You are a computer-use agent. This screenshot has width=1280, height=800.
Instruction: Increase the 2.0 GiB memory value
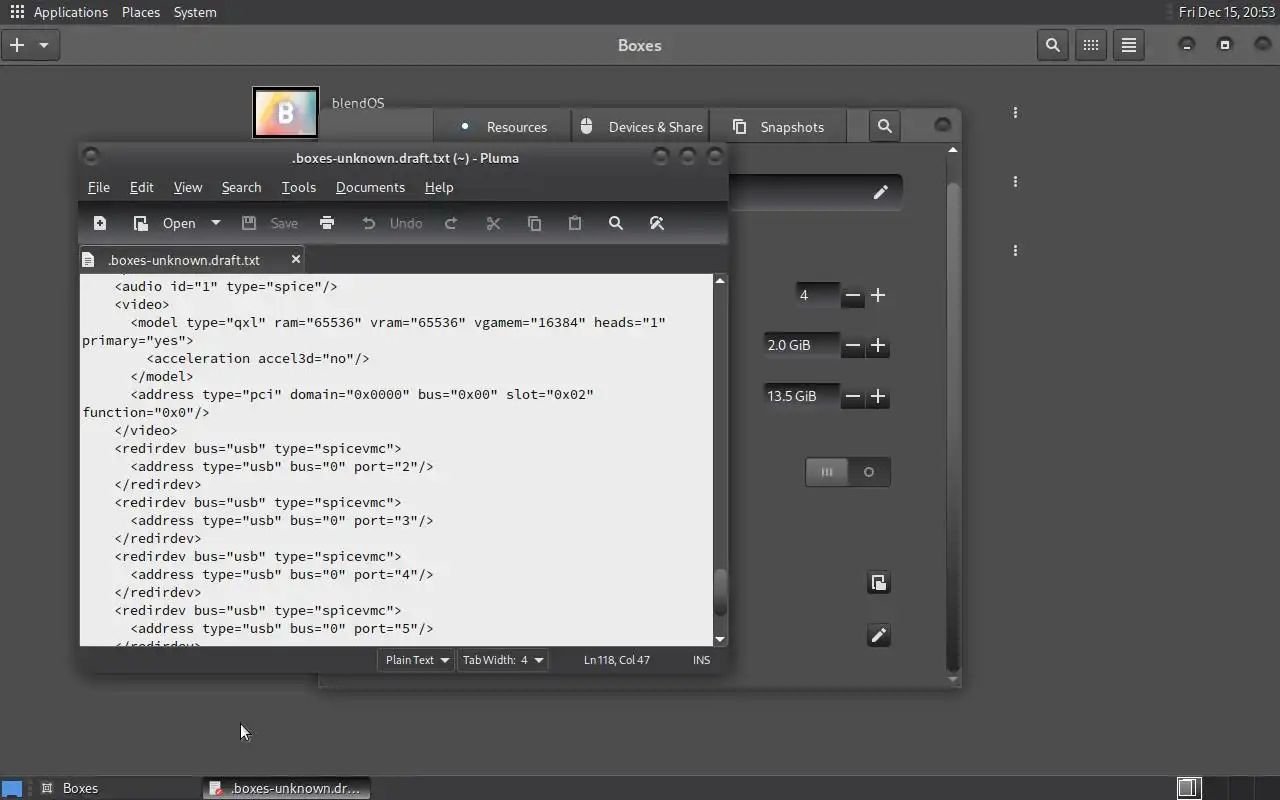[x=878, y=345]
